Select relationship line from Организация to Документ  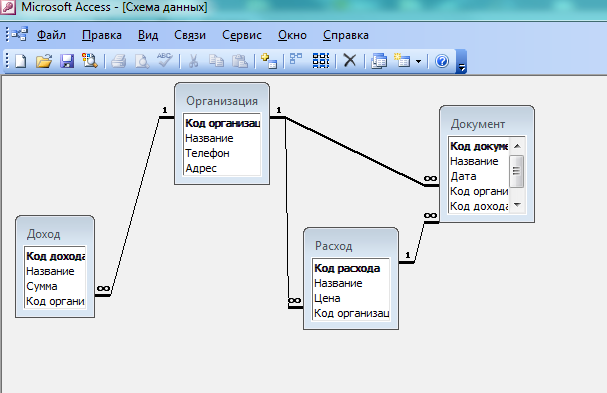355,151
